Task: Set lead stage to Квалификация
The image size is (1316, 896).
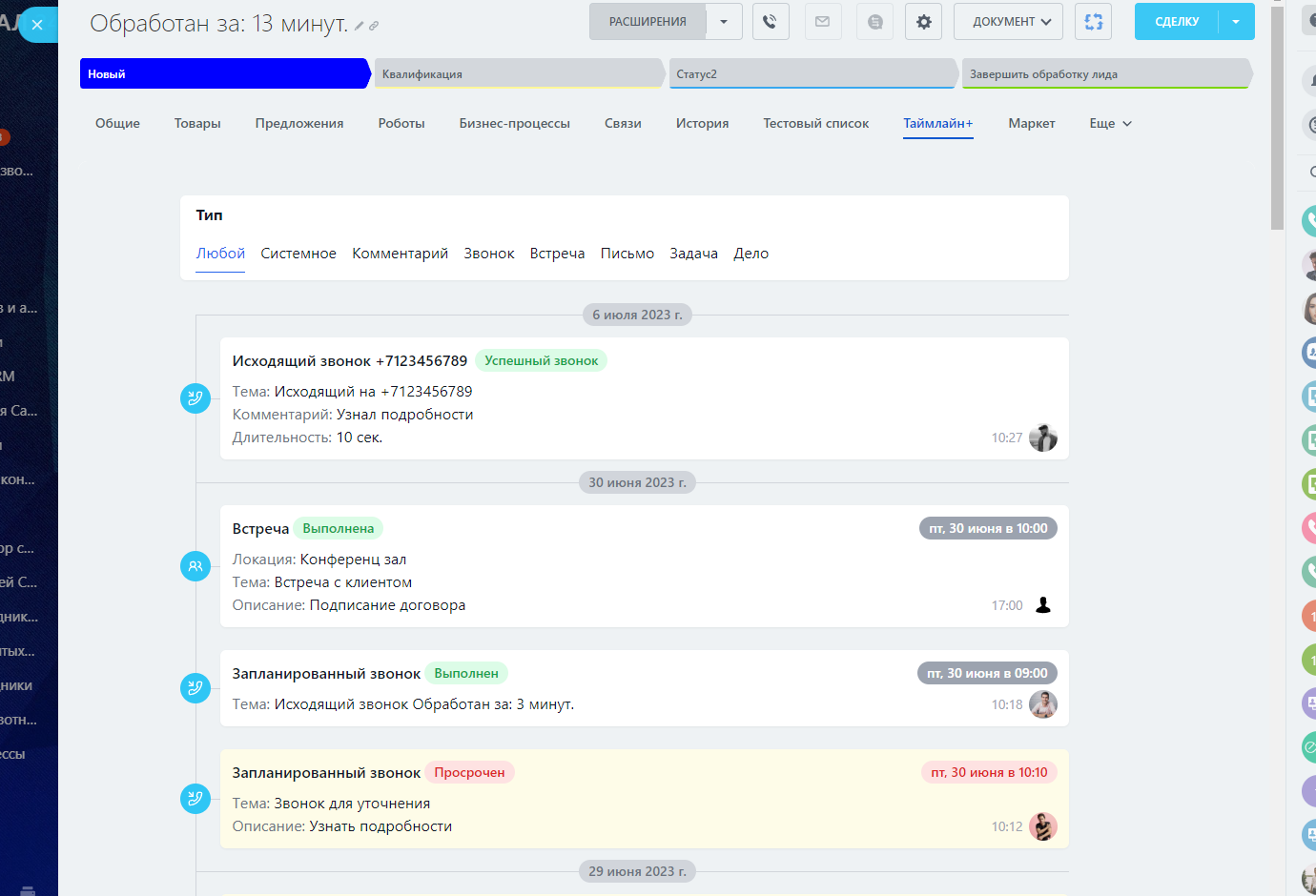Action: tap(519, 74)
